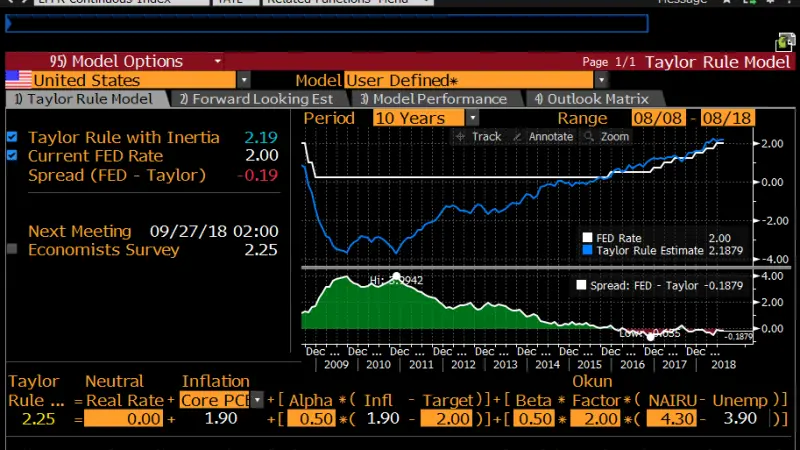
Task: Click the Spread FED - Taylor legend swatch
Action: pos(581,285)
